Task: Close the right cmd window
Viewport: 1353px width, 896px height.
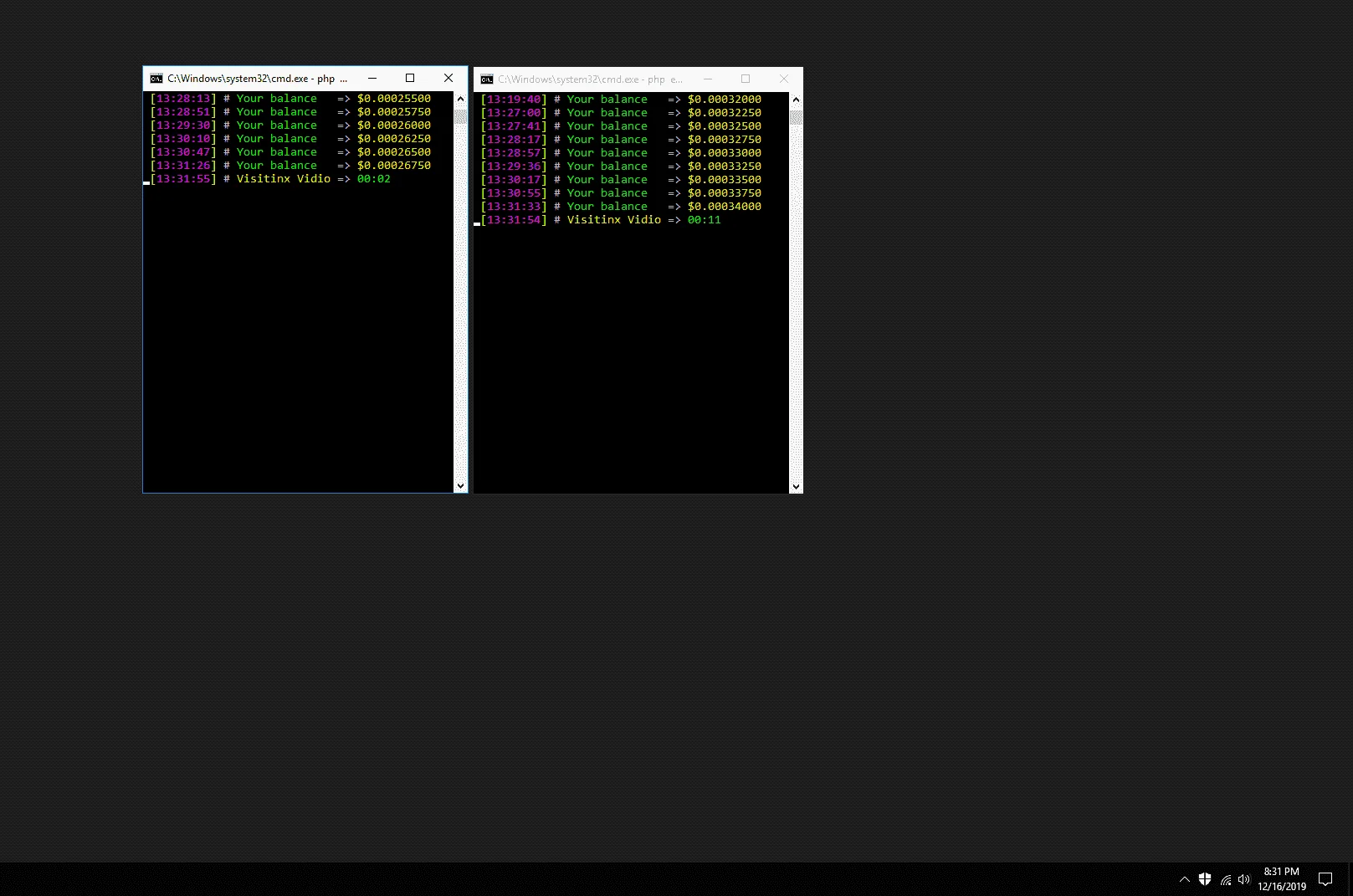Action: (x=784, y=79)
